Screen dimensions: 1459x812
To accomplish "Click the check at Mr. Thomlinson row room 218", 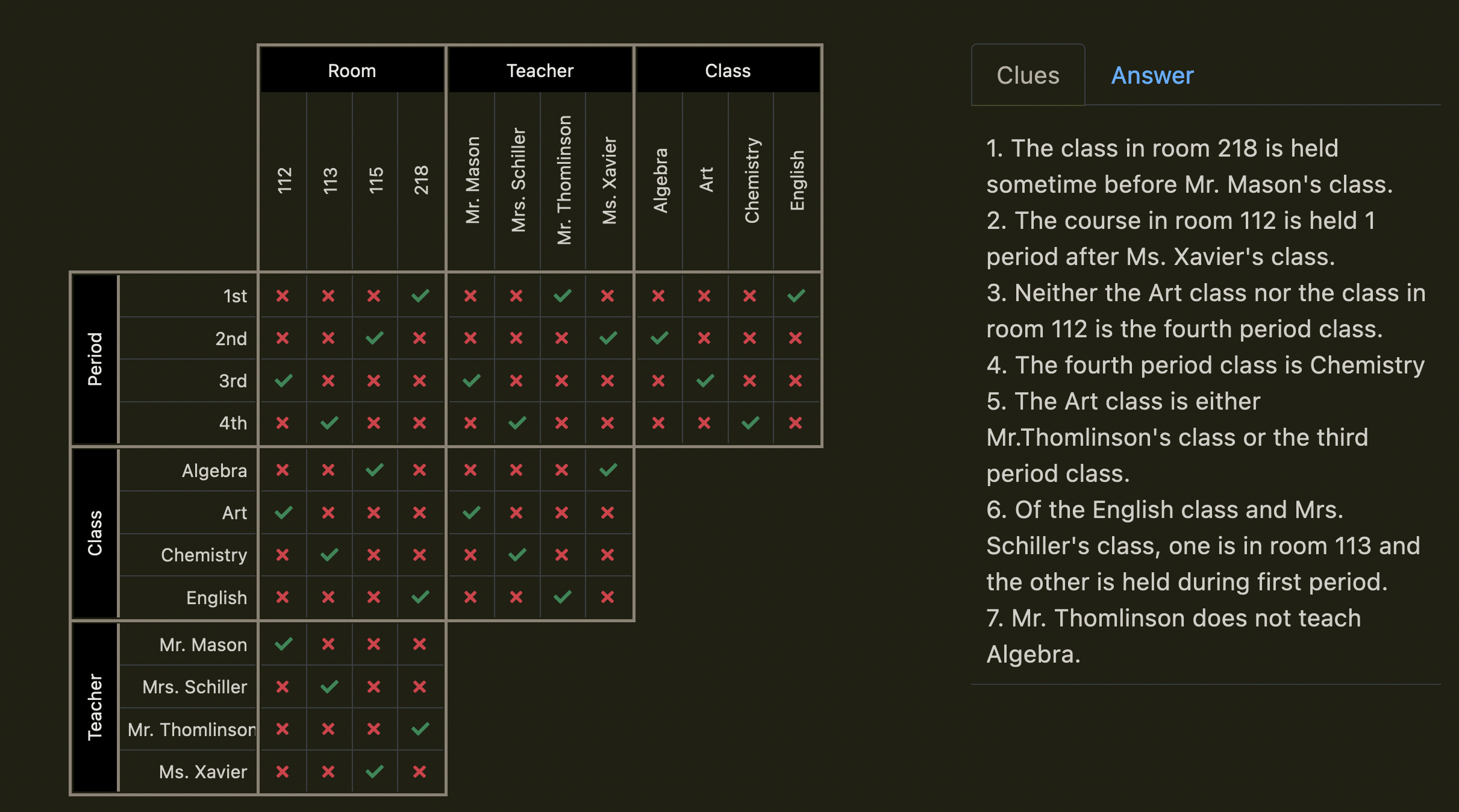I will pyautogui.click(x=420, y=729).
